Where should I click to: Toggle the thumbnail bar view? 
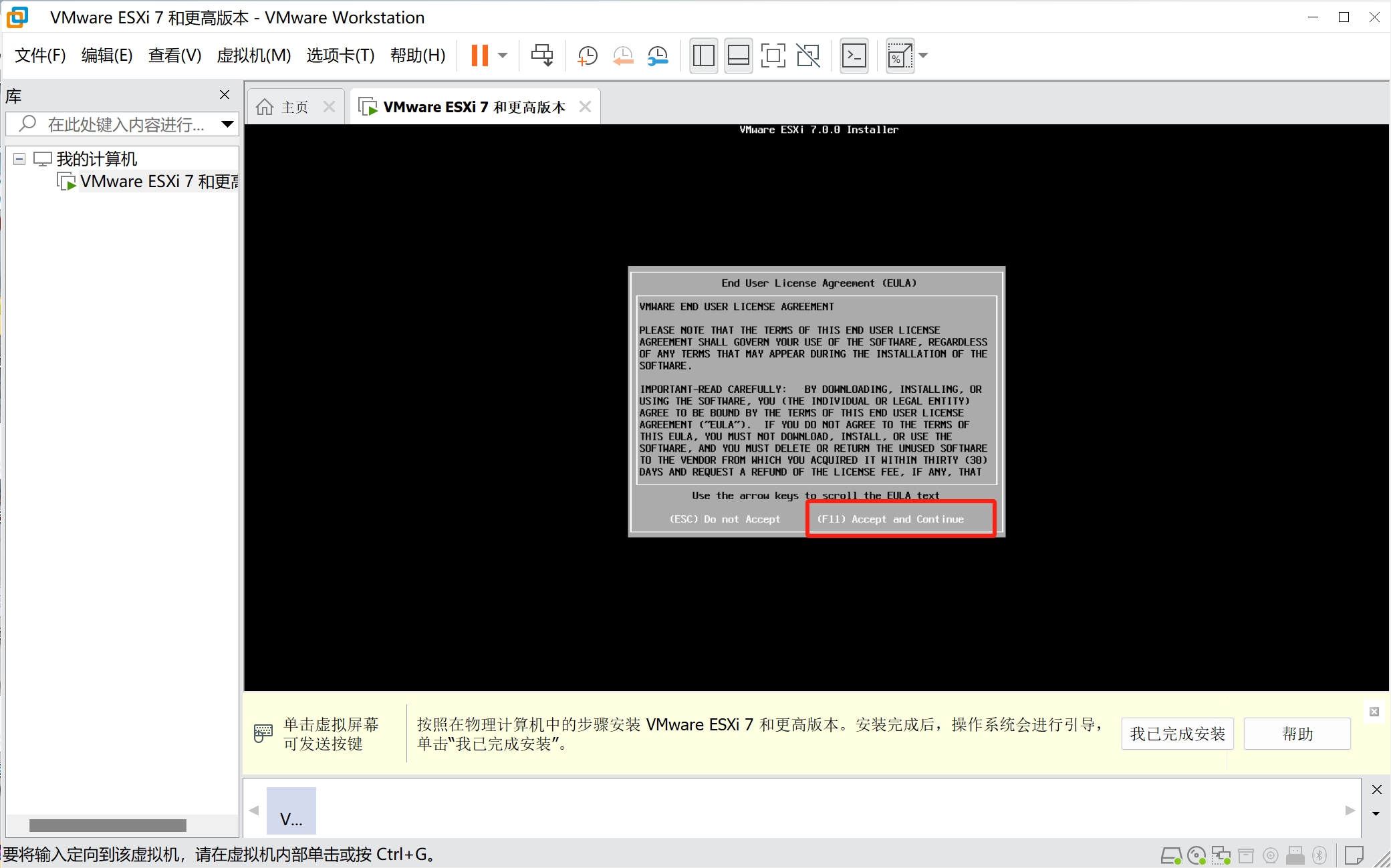pos(738,55)
